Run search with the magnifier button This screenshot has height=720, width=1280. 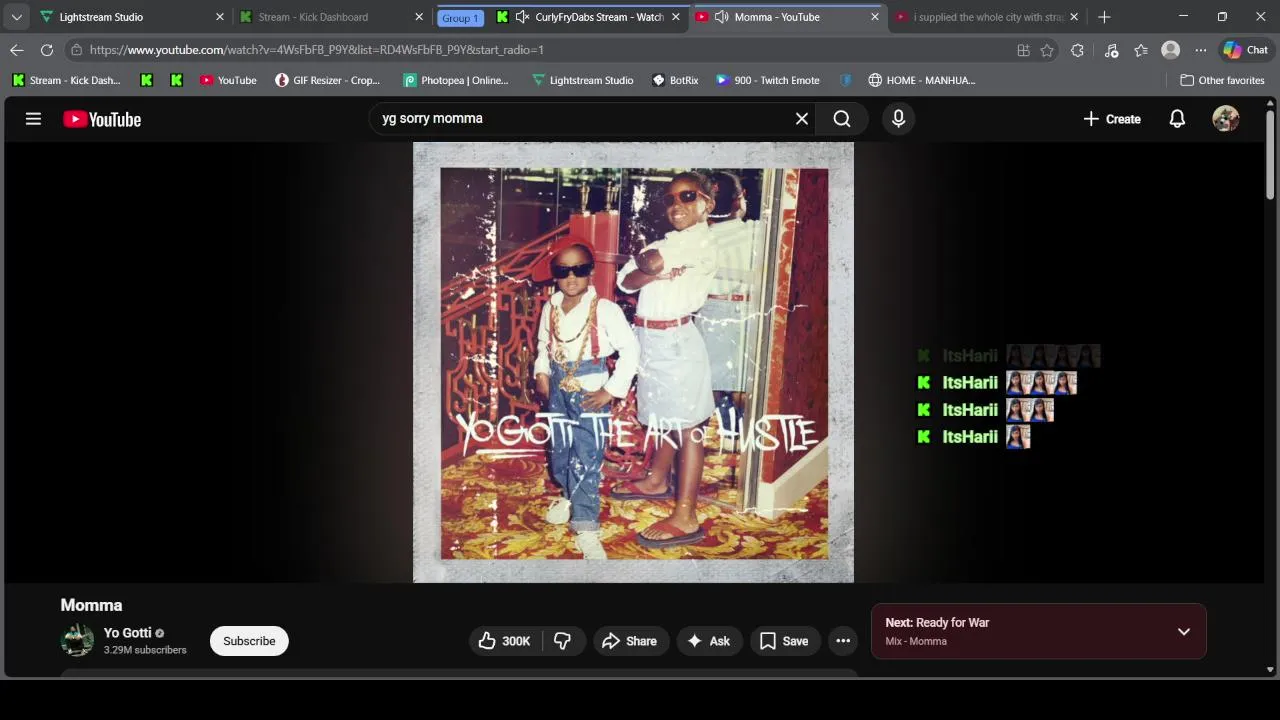pyautogui.click(x=842, y=118)
